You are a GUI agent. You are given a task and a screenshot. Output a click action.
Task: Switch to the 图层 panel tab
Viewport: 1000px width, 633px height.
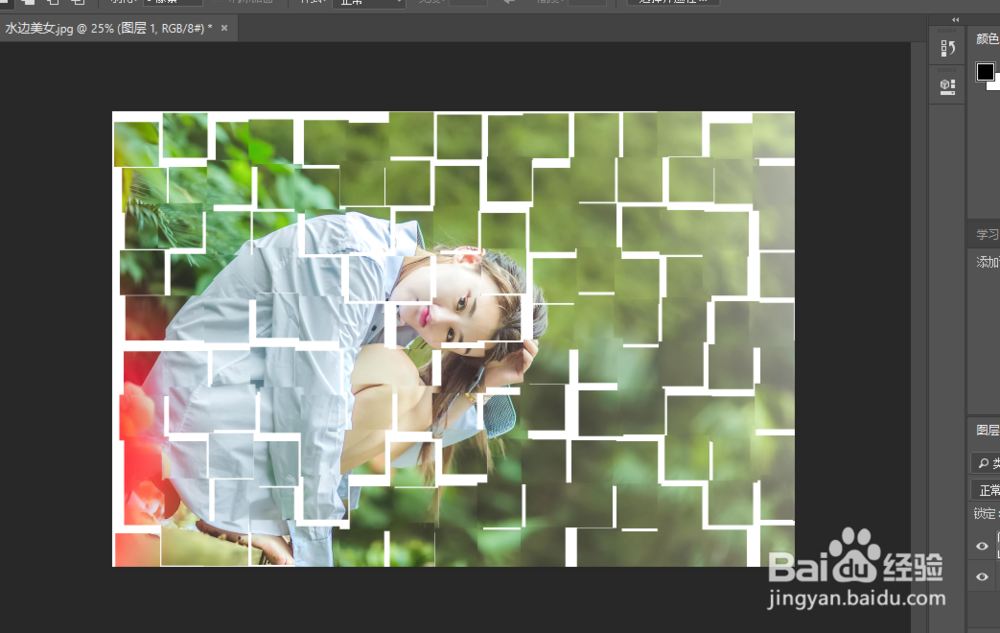click(987, 430)
